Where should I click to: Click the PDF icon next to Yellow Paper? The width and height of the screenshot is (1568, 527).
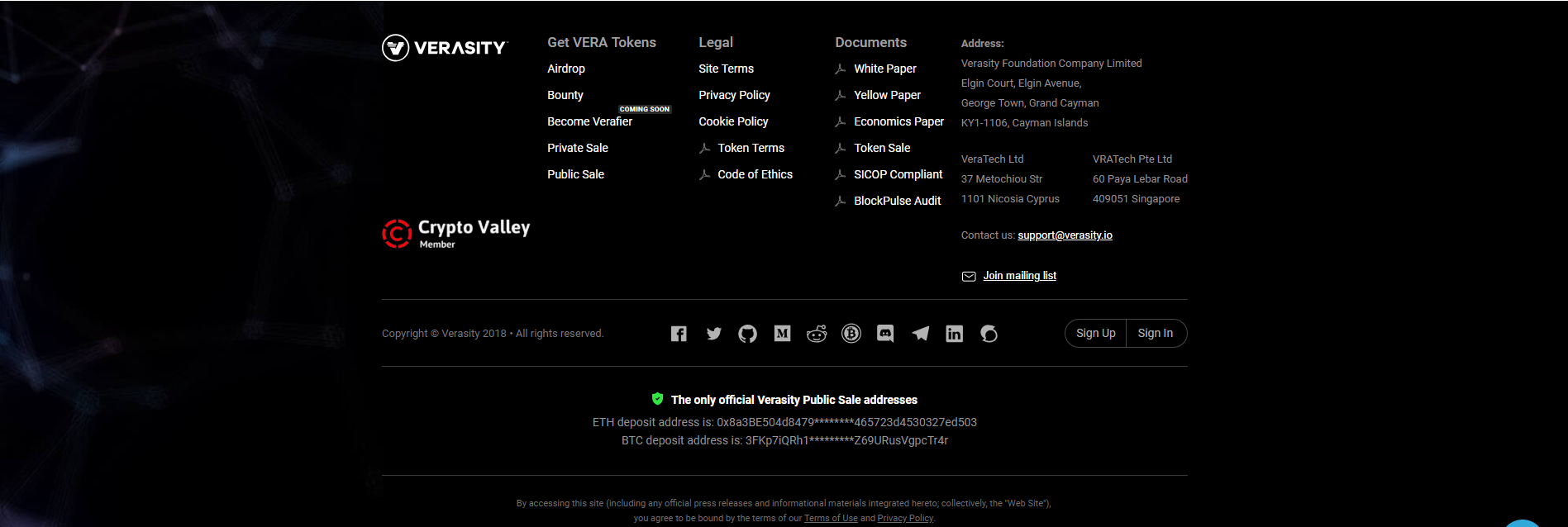(841, 95)
